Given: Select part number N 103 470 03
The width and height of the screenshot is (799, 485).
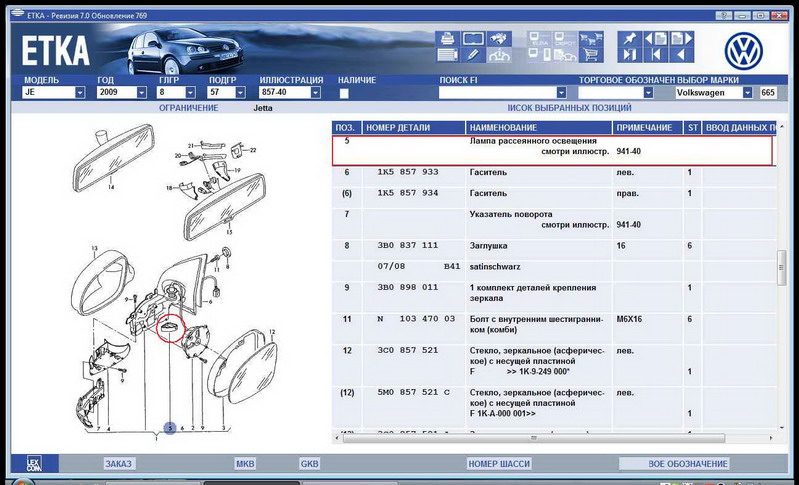Looking at the screenshot, I should coord(416,319).
